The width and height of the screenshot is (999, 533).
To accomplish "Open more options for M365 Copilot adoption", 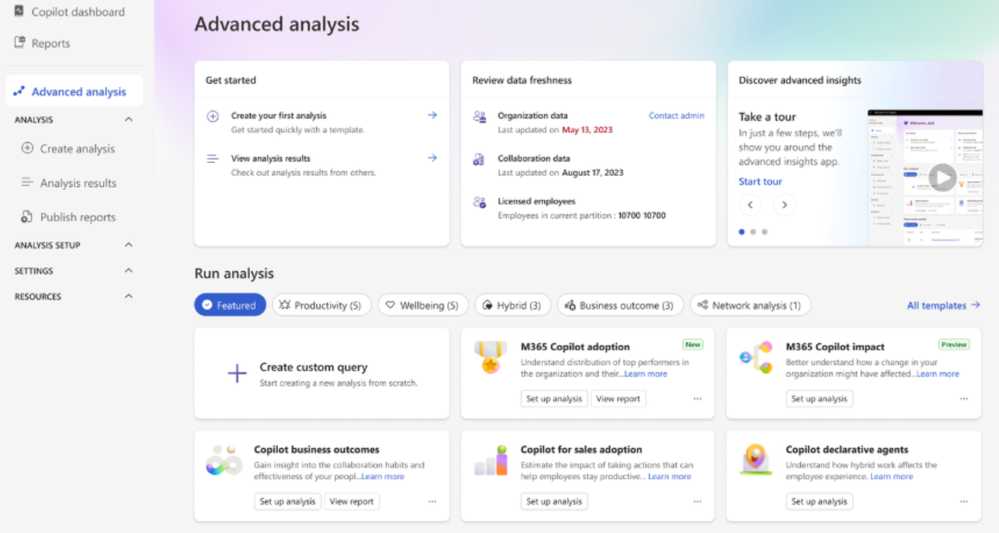I will (x=698, y=399).
